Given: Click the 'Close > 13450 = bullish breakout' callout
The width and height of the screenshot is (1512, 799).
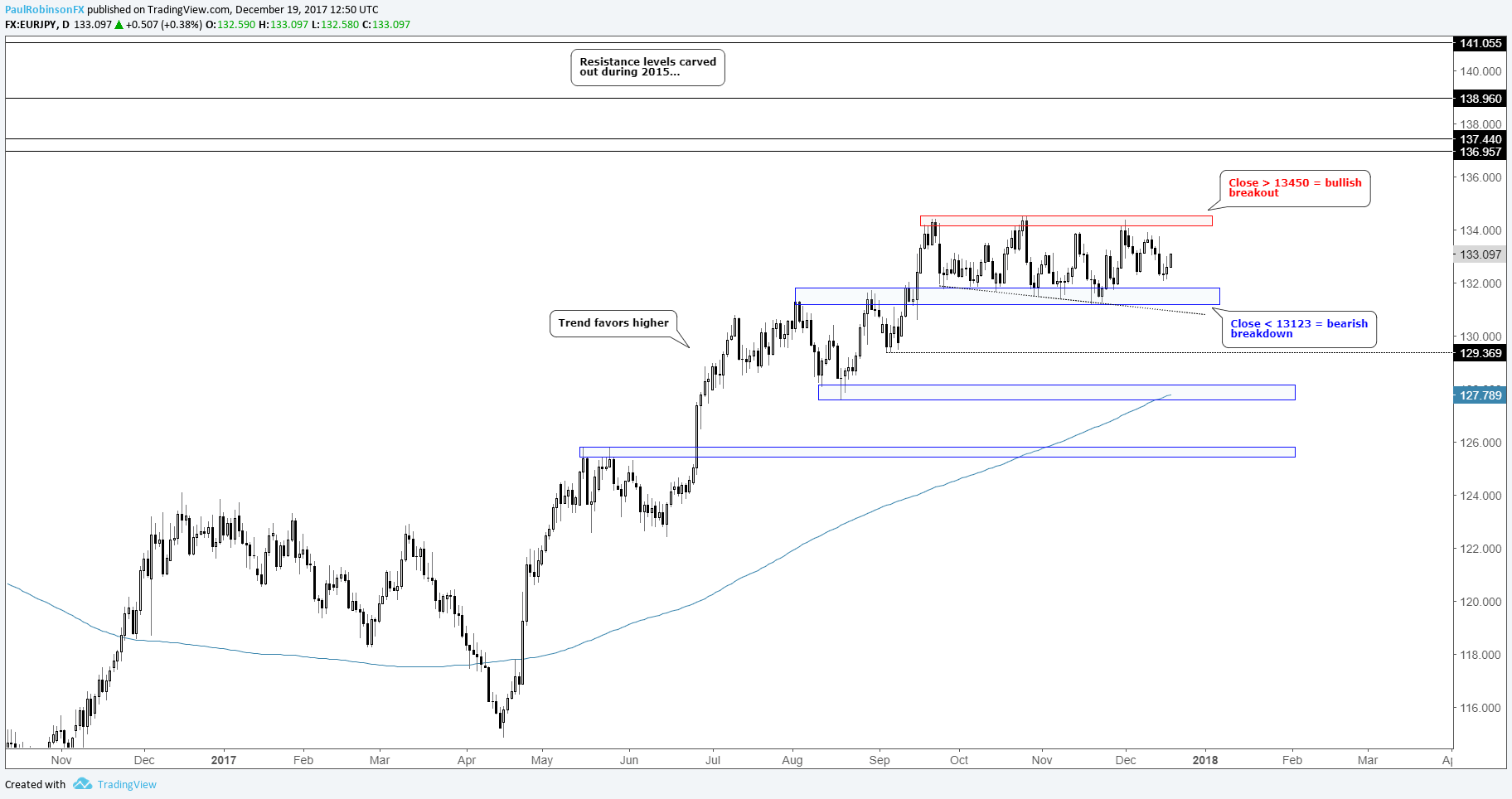Looking at the screenshot, I should click(x=1295, y=188).
